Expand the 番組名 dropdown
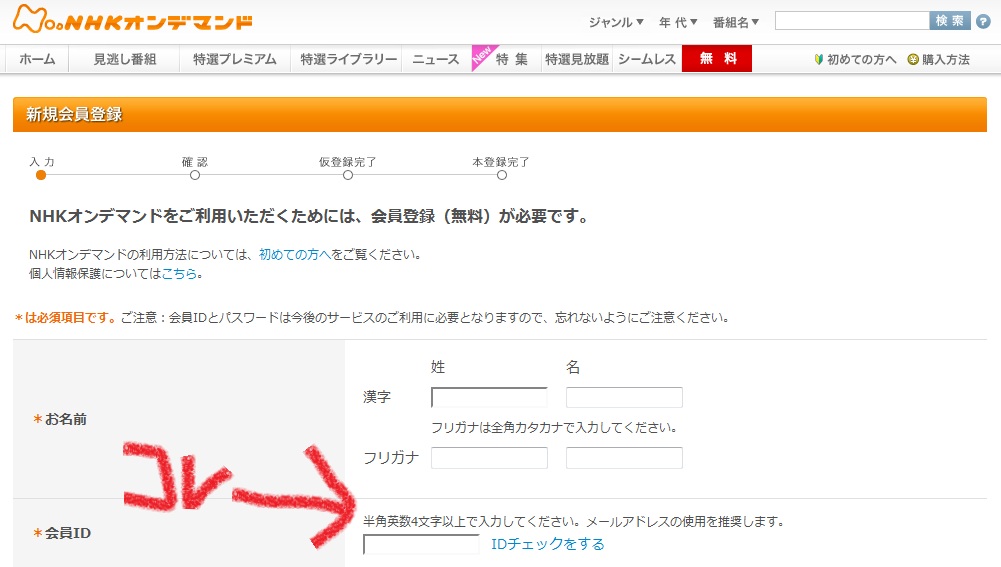Screen dimensions: 1001x567 coord(736,22)
